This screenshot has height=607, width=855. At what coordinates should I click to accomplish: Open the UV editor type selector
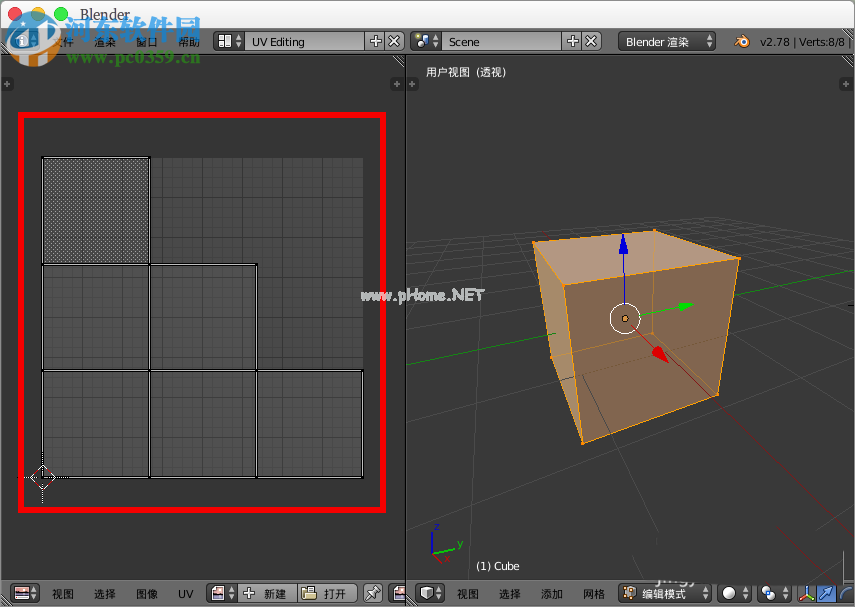point(26,593)
